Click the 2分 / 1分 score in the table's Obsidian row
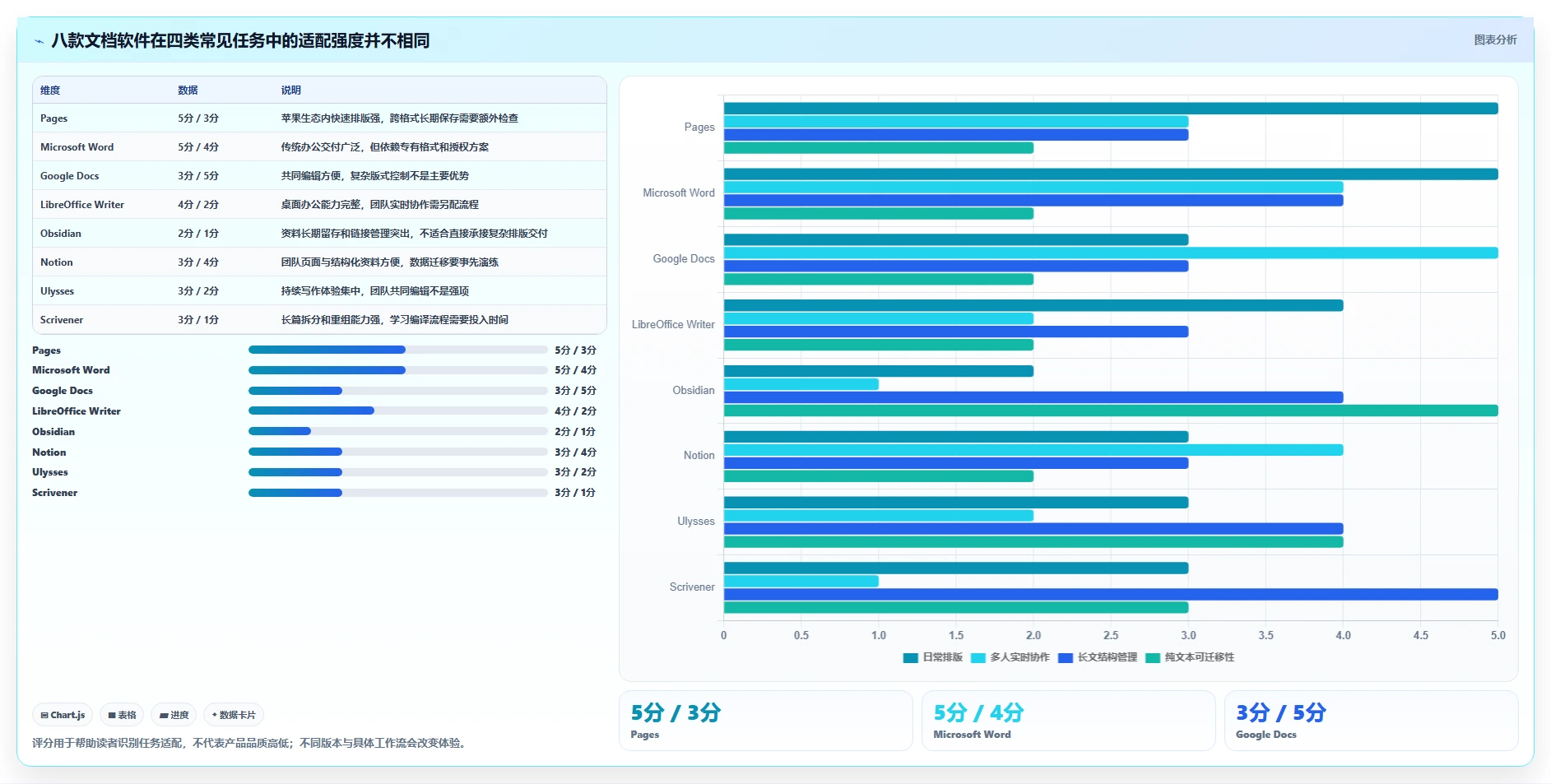 (198, 234)
